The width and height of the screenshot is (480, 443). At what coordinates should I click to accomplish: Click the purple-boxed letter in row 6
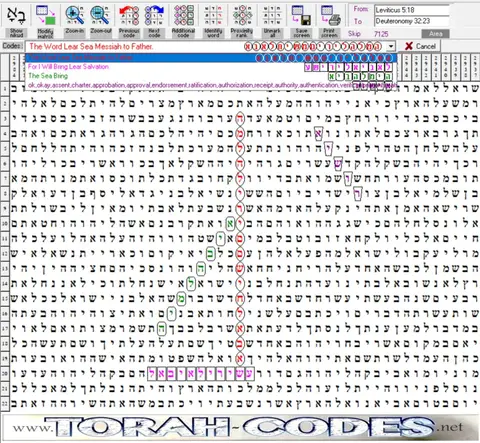coord(338,164)
